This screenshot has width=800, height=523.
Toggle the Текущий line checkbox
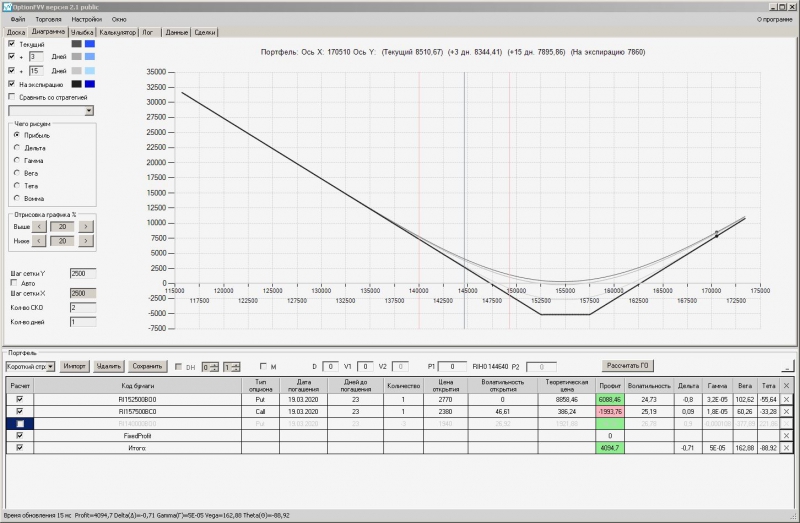12,44
